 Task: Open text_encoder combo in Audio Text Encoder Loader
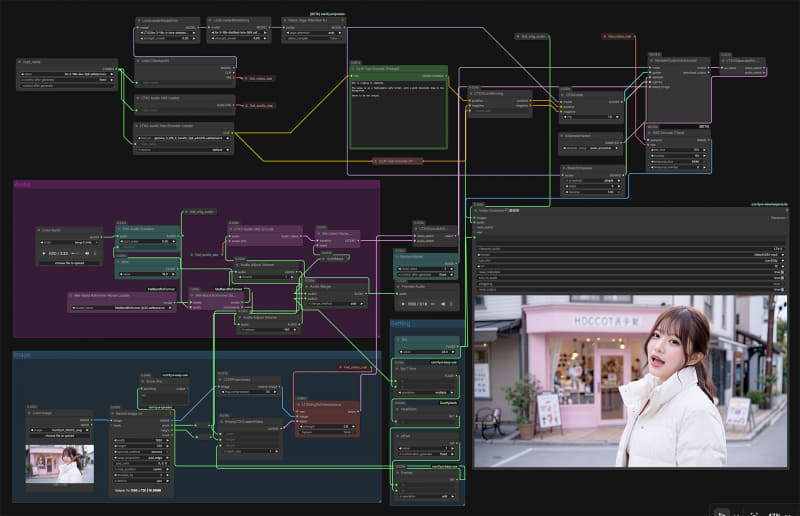[184, 138]
